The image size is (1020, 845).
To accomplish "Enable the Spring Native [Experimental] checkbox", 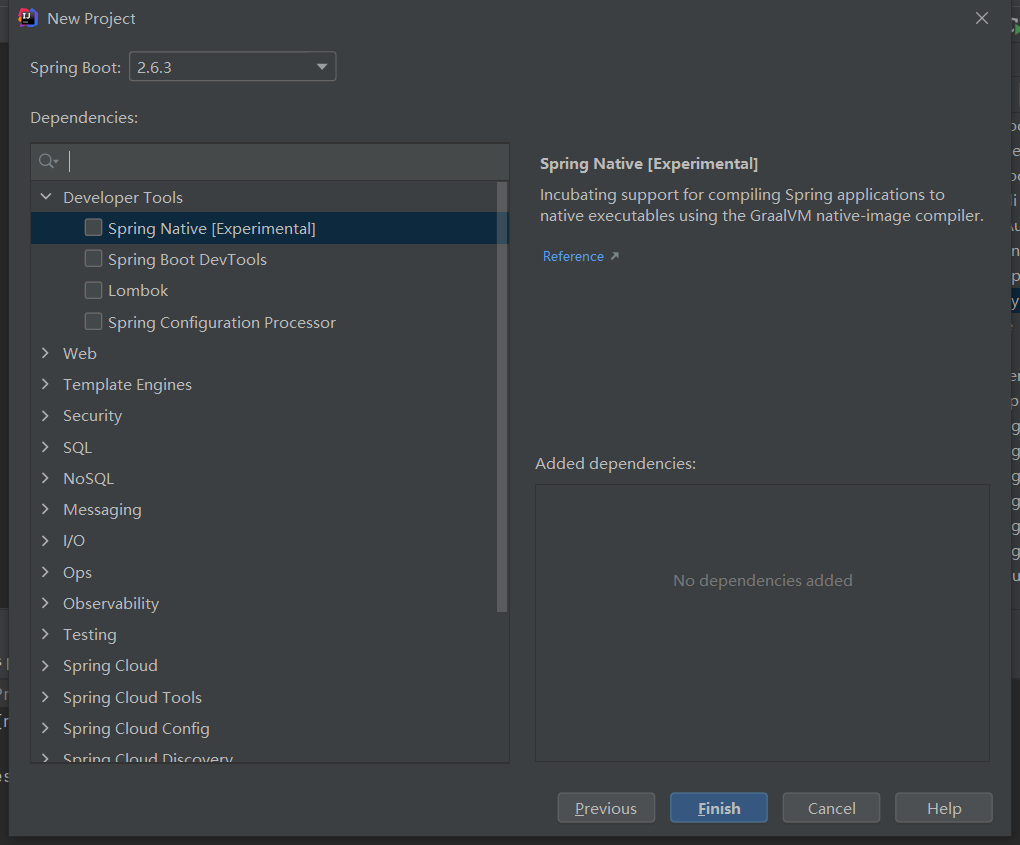I will [94, 228].
